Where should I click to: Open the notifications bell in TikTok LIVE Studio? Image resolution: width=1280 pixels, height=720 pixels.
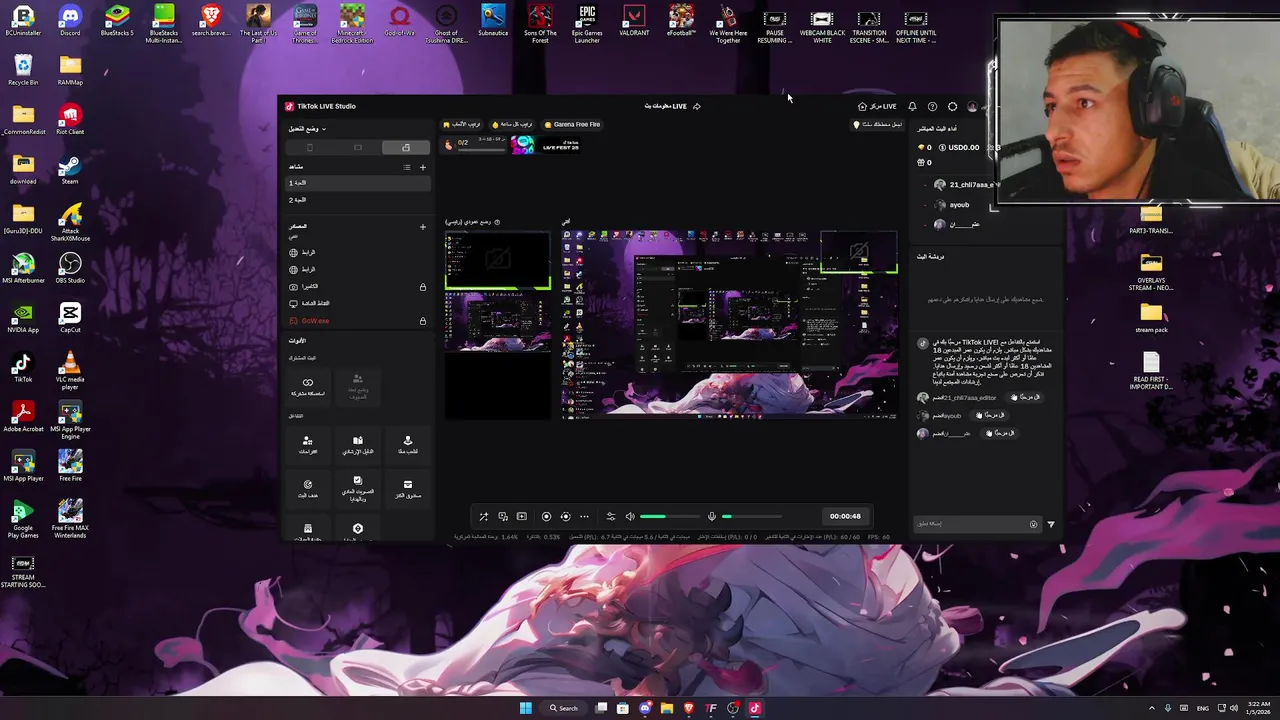tap(912, 106)
